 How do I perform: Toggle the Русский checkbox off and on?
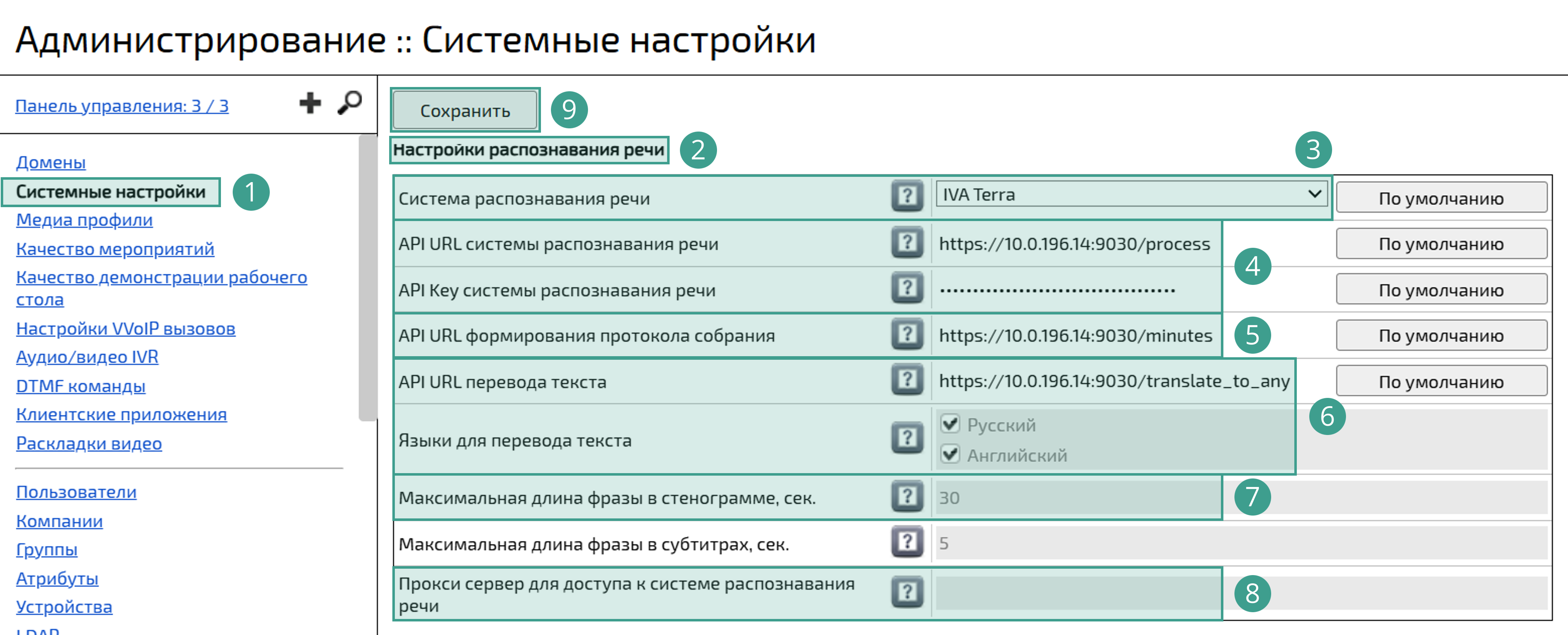950,424
